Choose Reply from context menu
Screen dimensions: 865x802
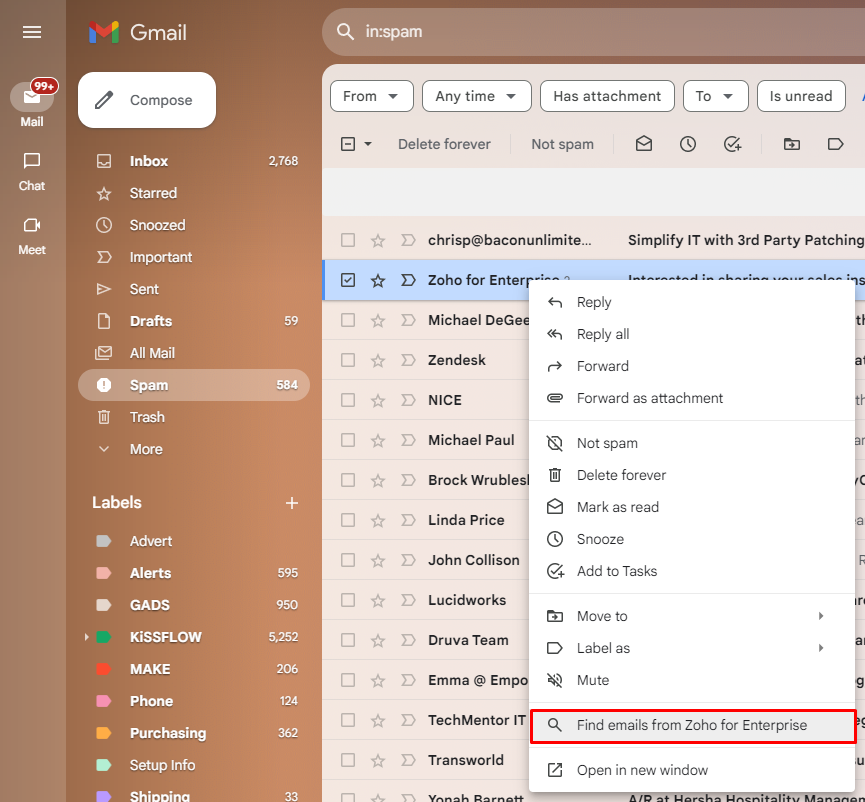[x=692, y=302]
